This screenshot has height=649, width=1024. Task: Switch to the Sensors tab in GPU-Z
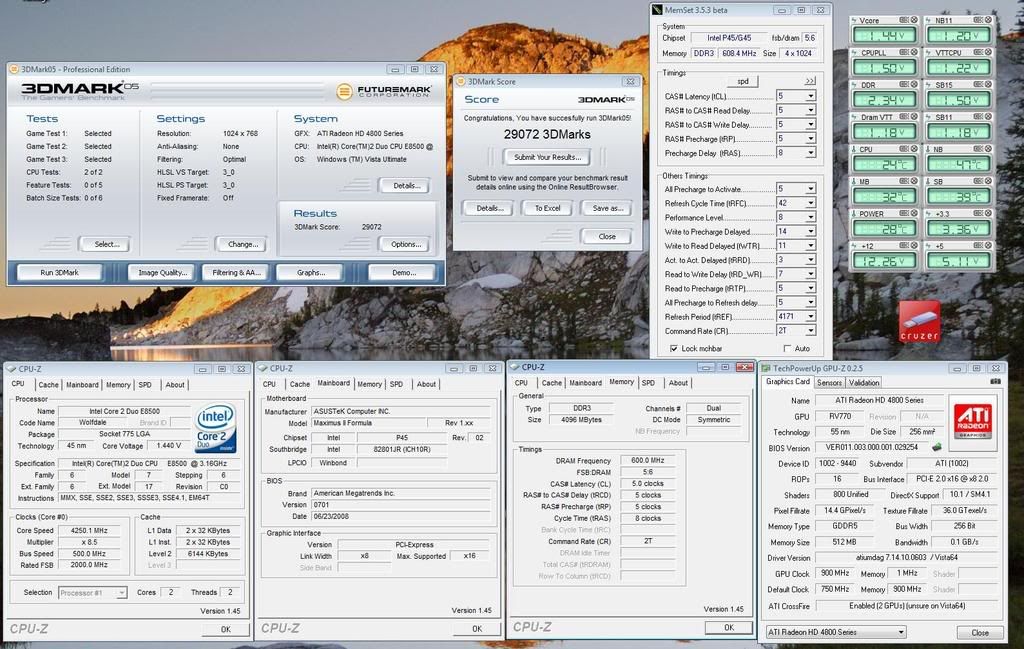tap(829, 383)
